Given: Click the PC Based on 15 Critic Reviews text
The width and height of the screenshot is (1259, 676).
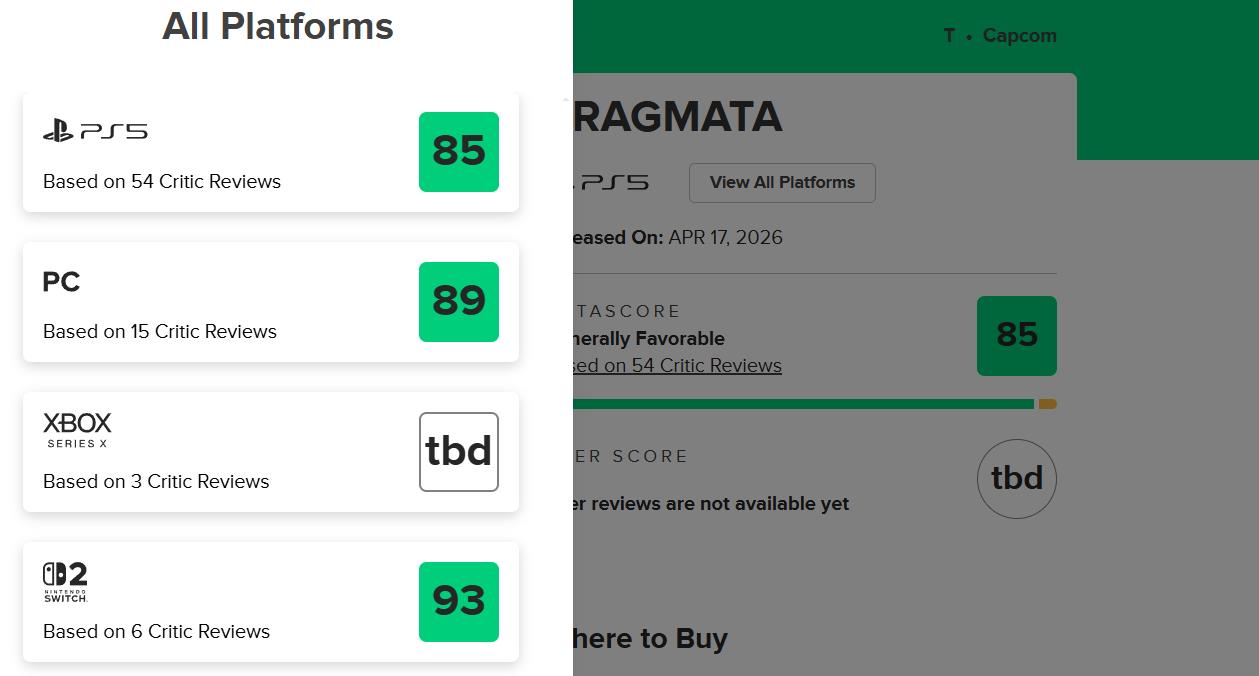Looking at the screenshot, I should pos(160,332).
